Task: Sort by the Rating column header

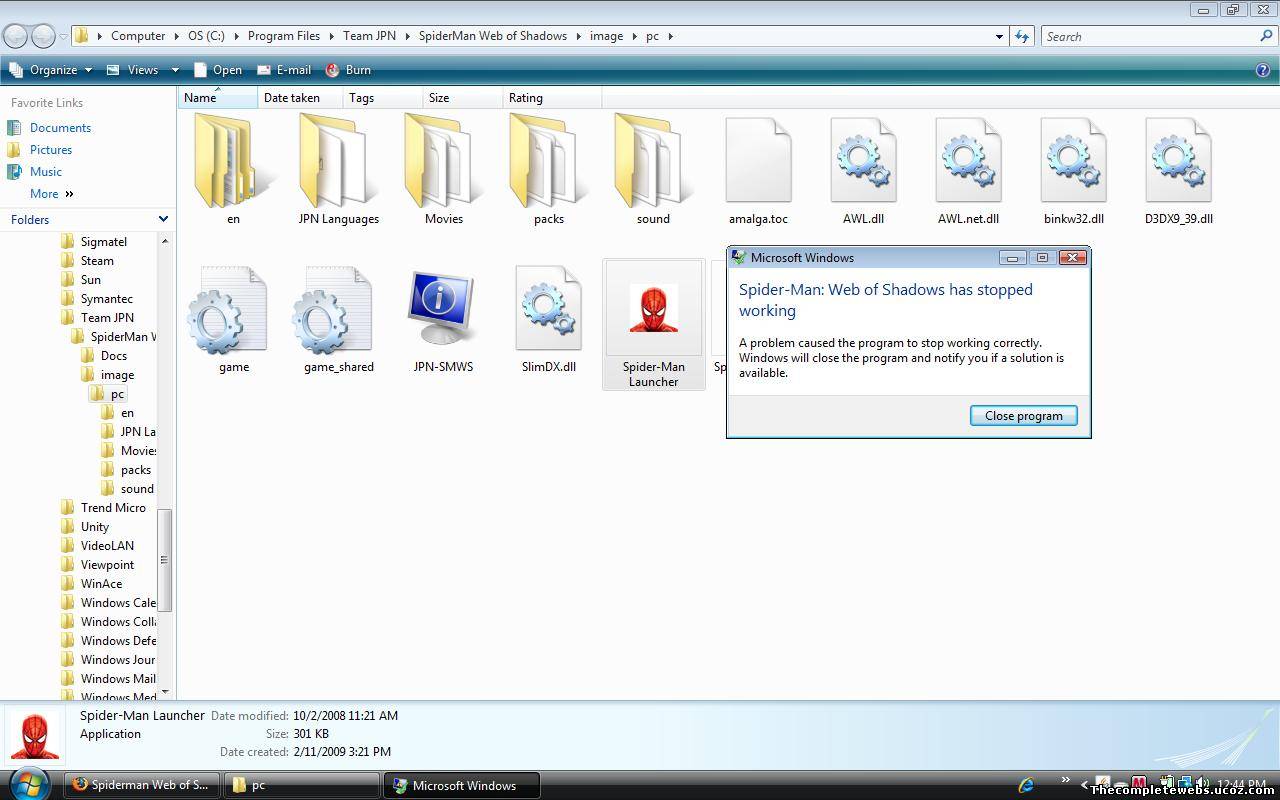Action: pyautogui.click(x=552, y=98)
